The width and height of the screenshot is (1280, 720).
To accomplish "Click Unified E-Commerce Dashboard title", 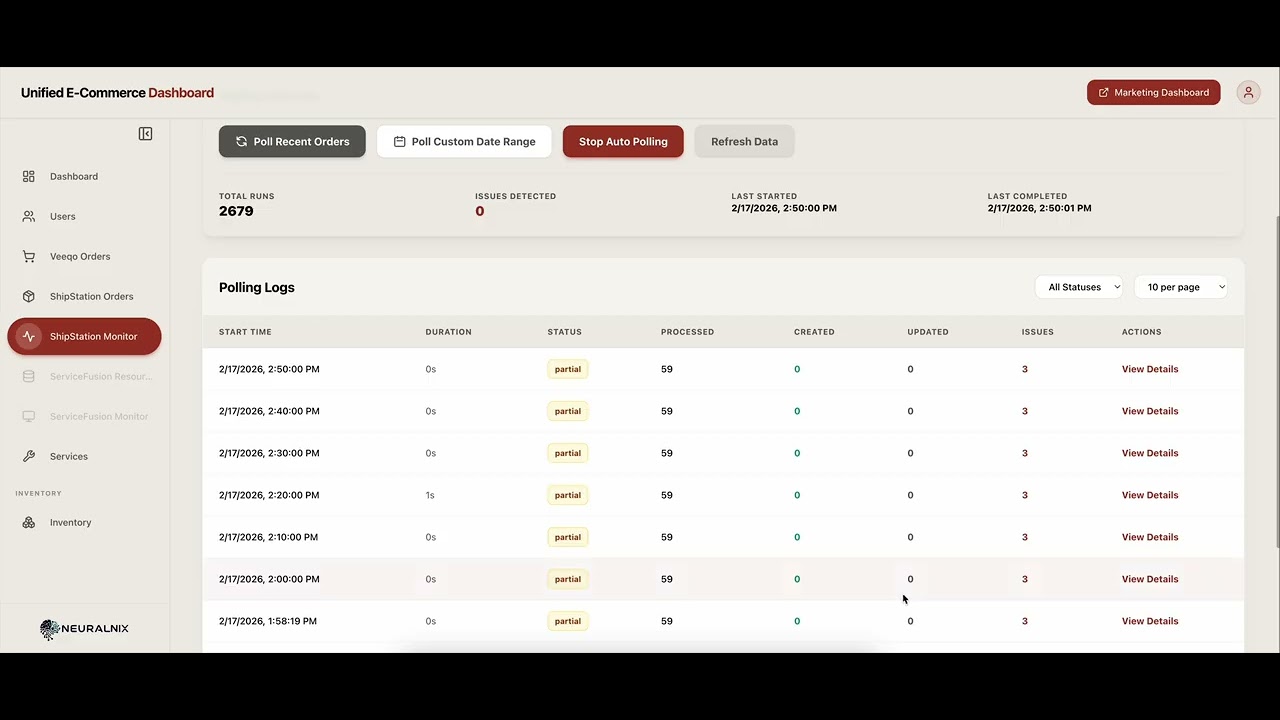I will pos(117,93).
